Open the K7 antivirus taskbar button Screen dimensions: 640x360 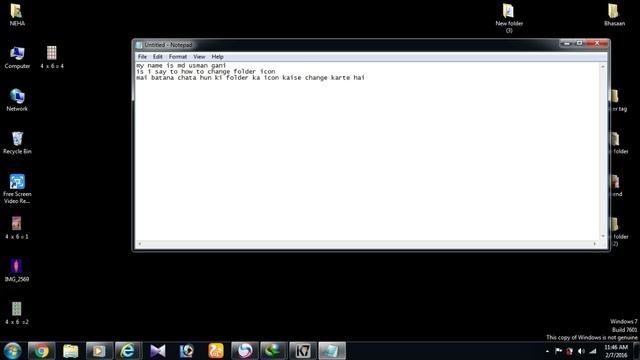[302, 351]
